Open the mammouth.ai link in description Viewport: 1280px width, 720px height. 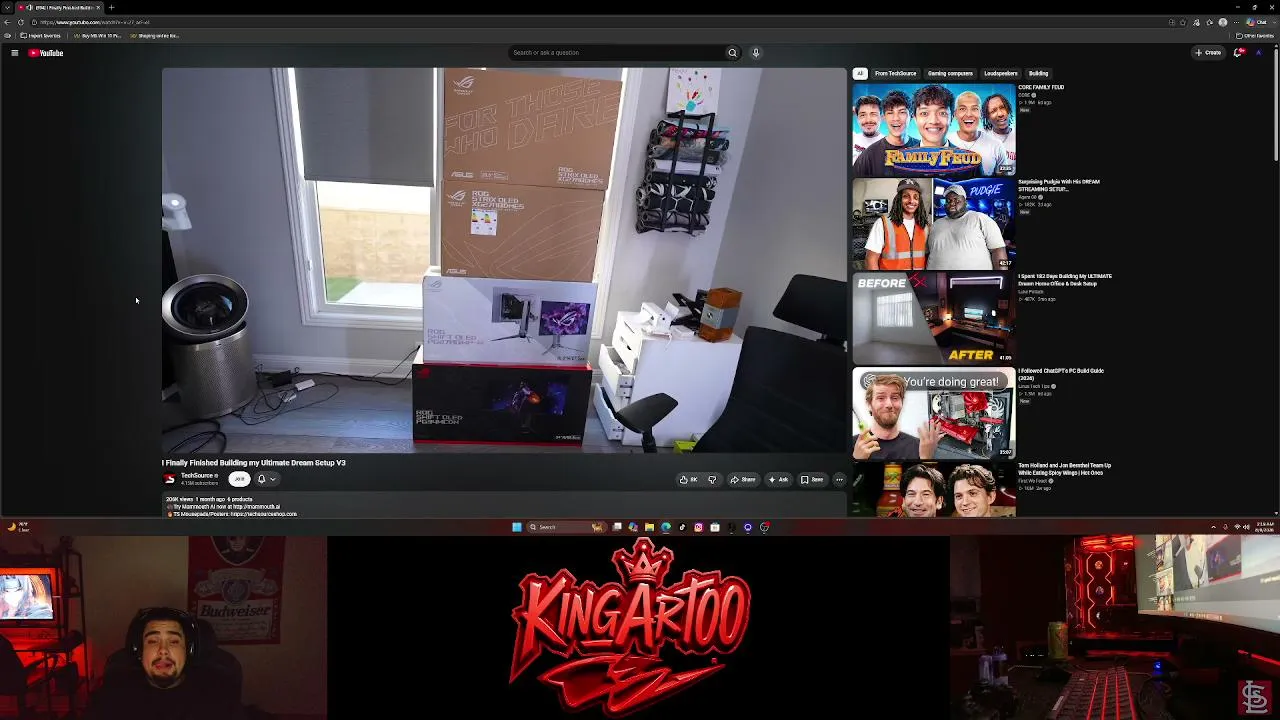[x=257, y=507]
